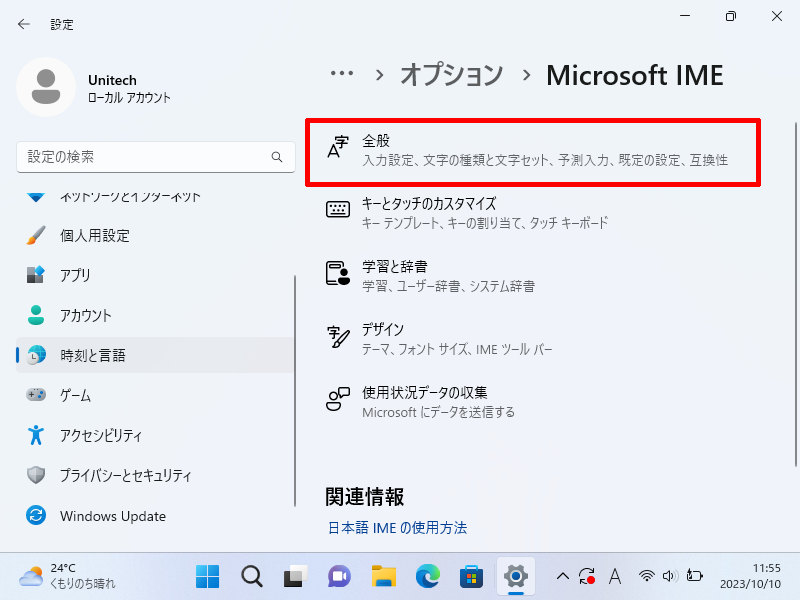Open Task View on the taskbar
The image size is (800, 600).
coord(295,577)
